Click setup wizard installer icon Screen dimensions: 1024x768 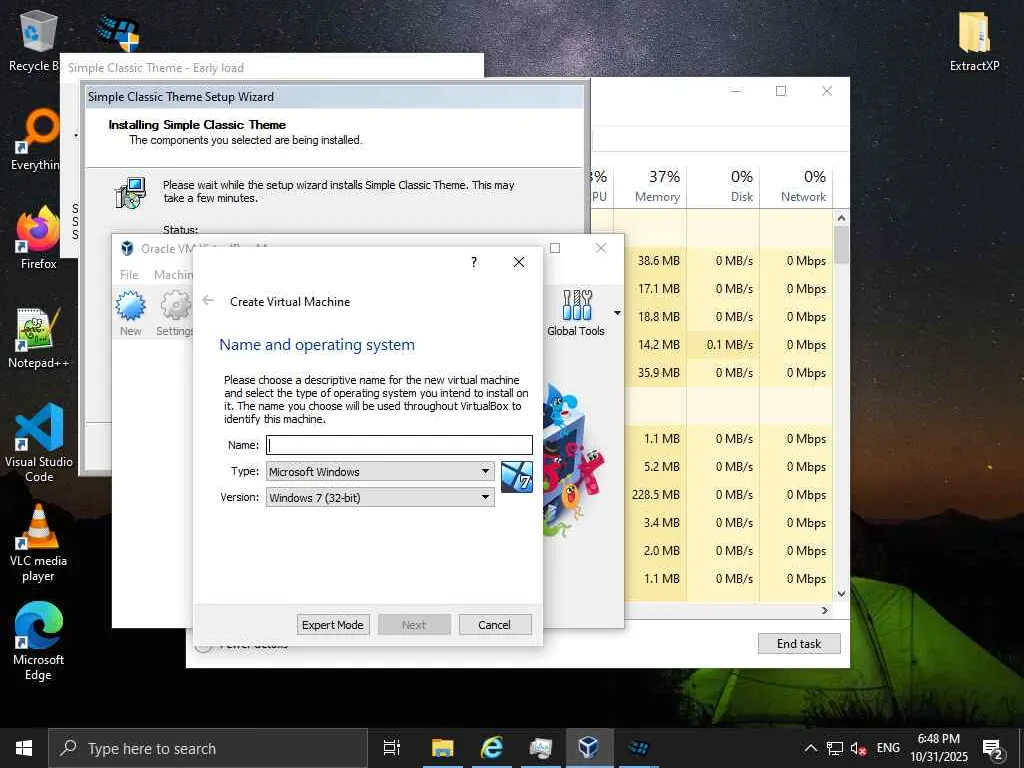tap(131, 192)
